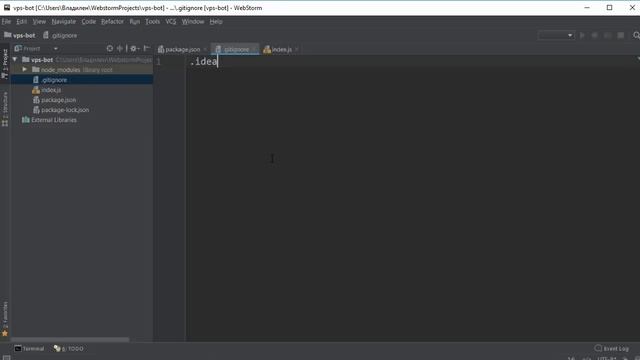This screenshot has width=640, height=360.
Task: Open the Navigate menu
Action: tap(64, 22)
